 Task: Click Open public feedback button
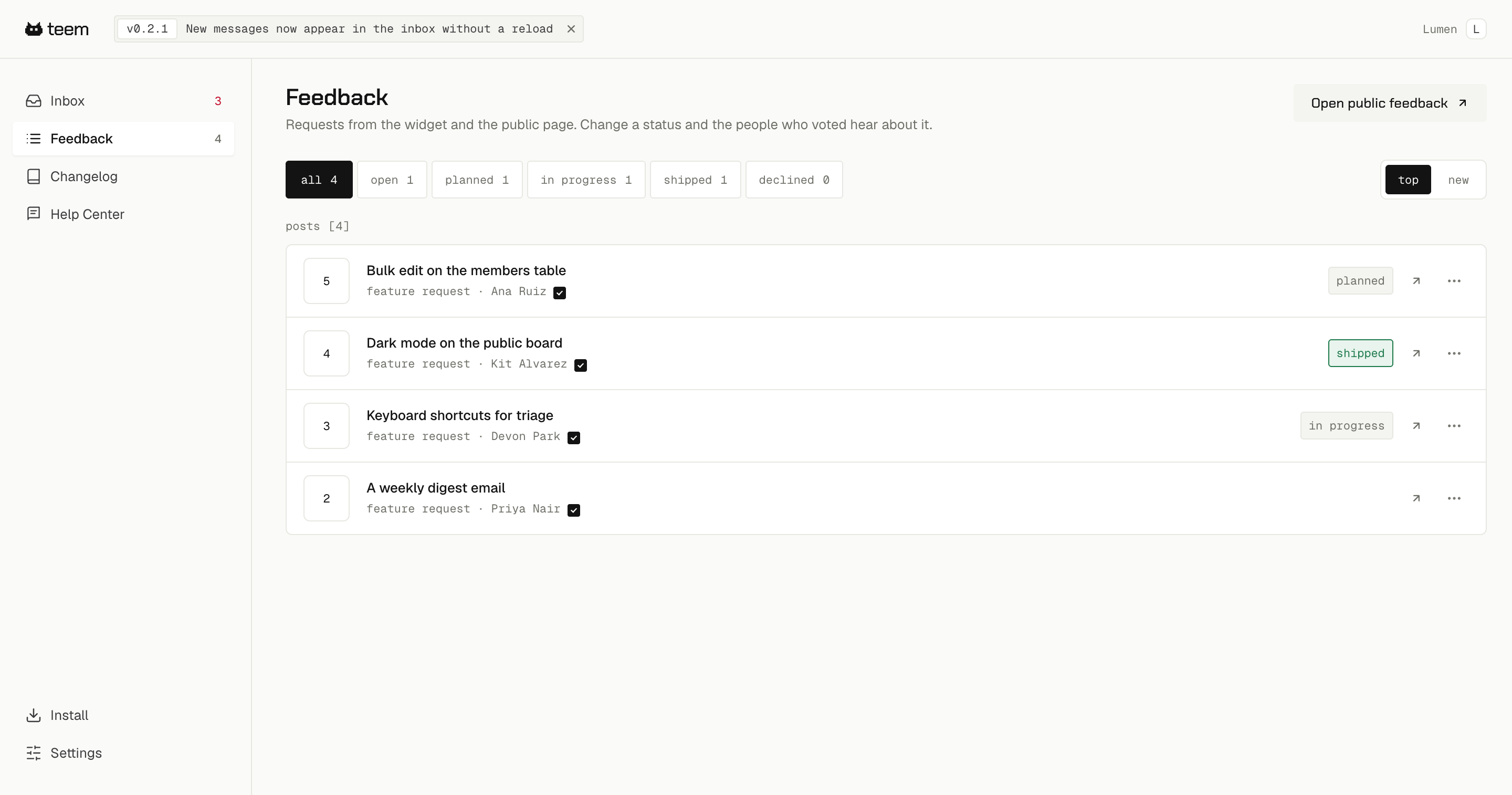click(x=1389, y=103)
